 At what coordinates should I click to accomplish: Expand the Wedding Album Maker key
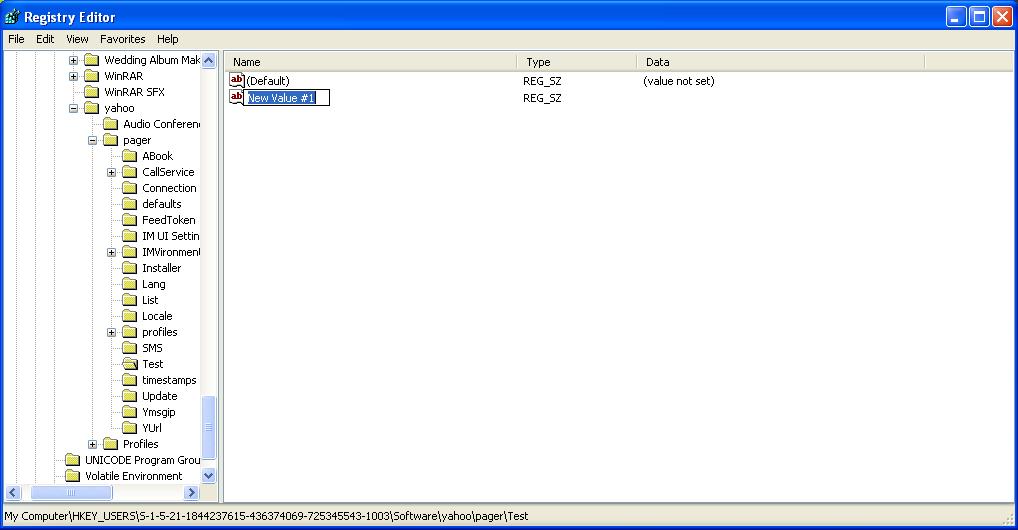coord(73,60)
